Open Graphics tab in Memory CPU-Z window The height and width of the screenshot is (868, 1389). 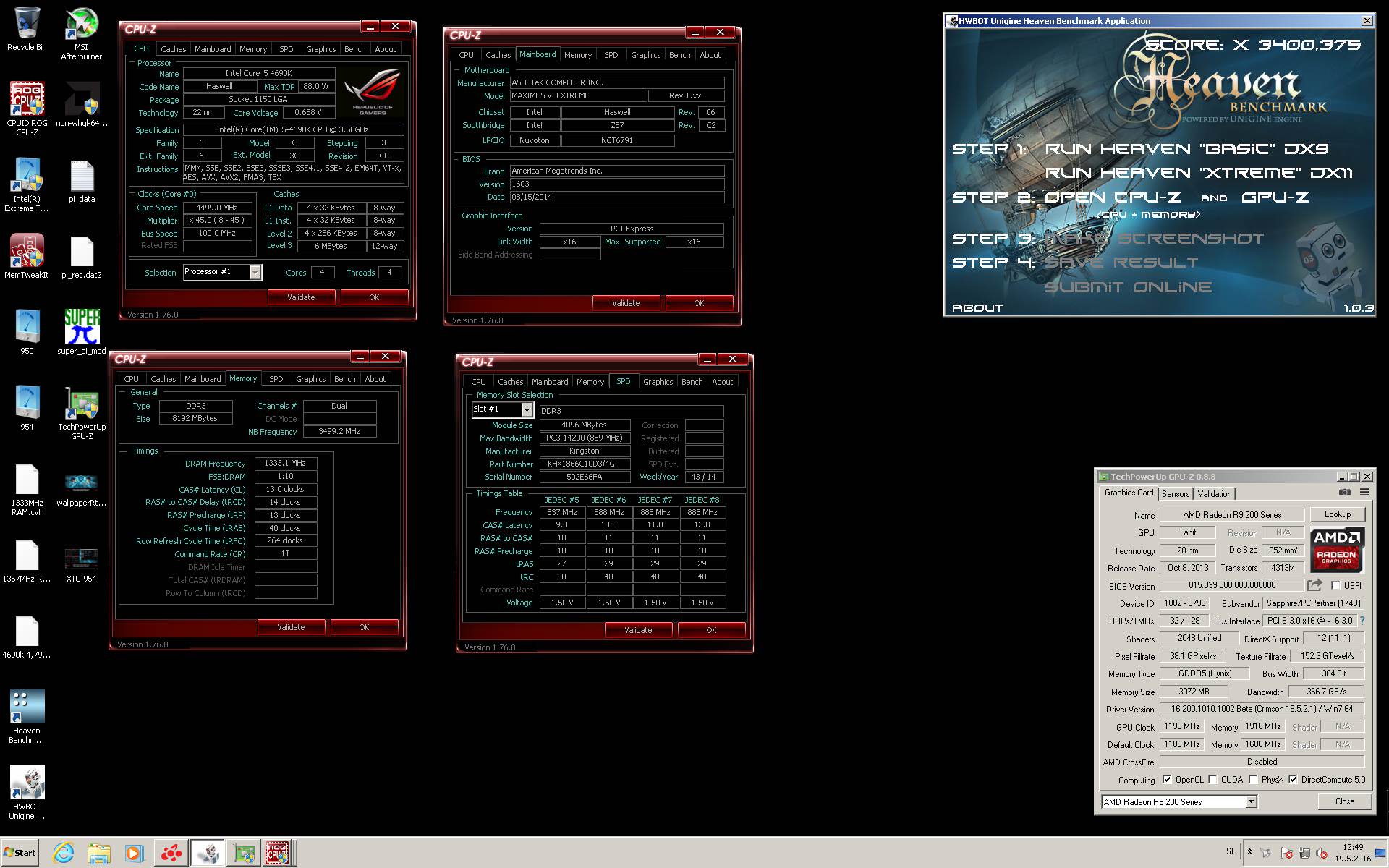point(311,379)
